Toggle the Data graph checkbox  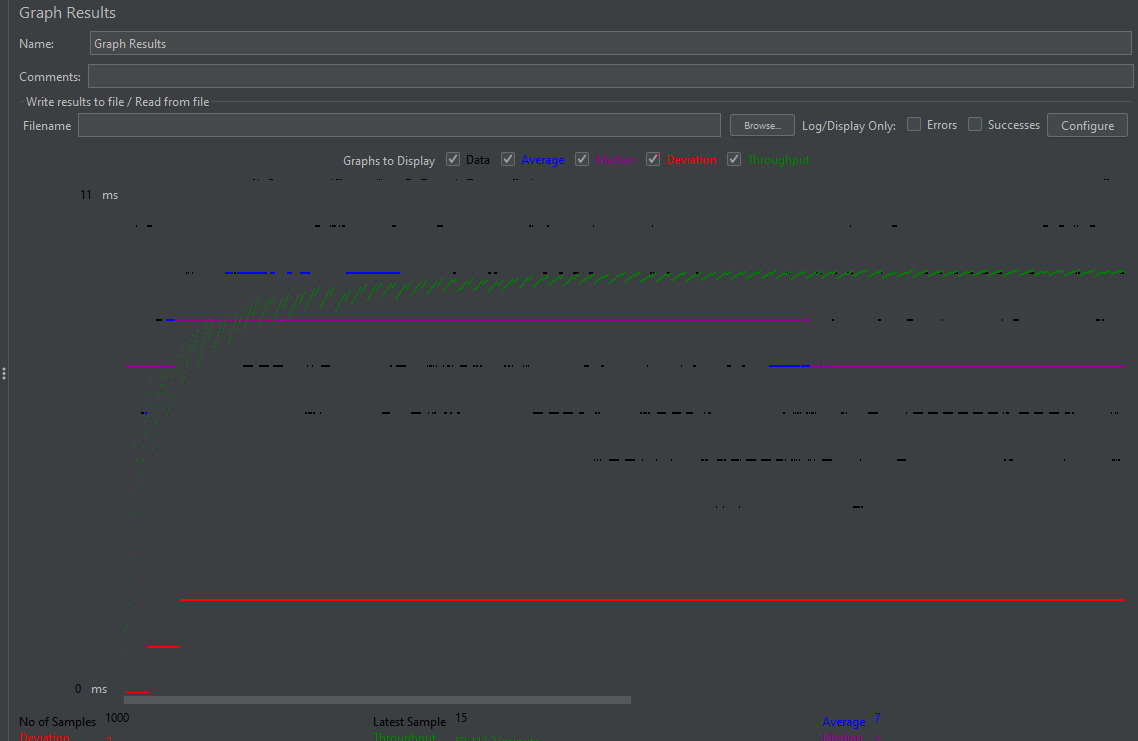[x=453, y=159]
